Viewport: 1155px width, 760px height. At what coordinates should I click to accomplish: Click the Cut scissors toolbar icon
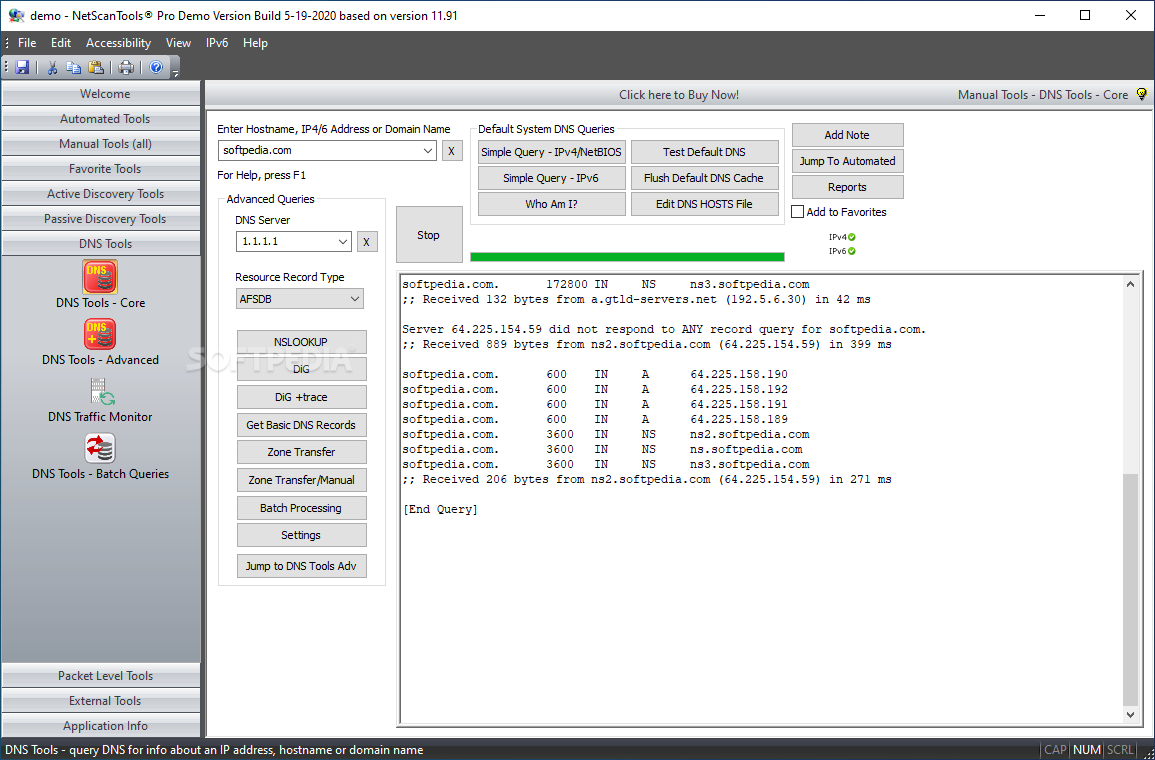tap(52, 68)
